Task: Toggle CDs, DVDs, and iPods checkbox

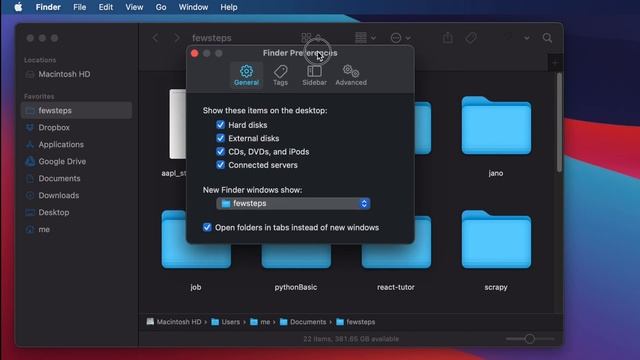Action: pos(220,151)
